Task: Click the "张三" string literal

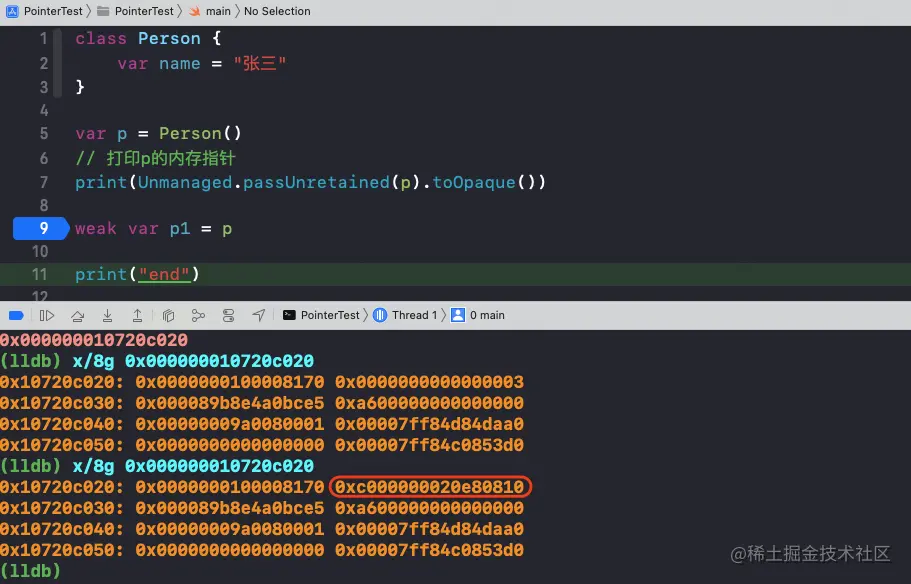Action: pyautogui.click(x=260, y=63)
